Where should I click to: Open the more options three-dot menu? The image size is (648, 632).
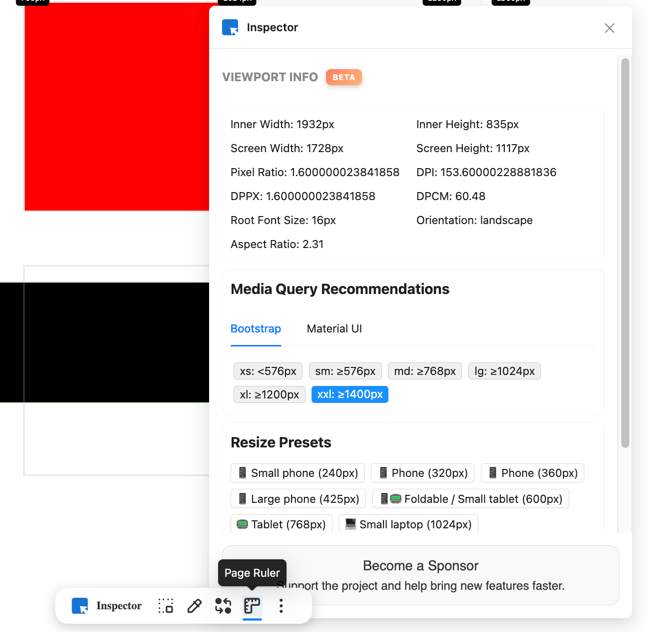pyautogui.click(x=281, y=606)
